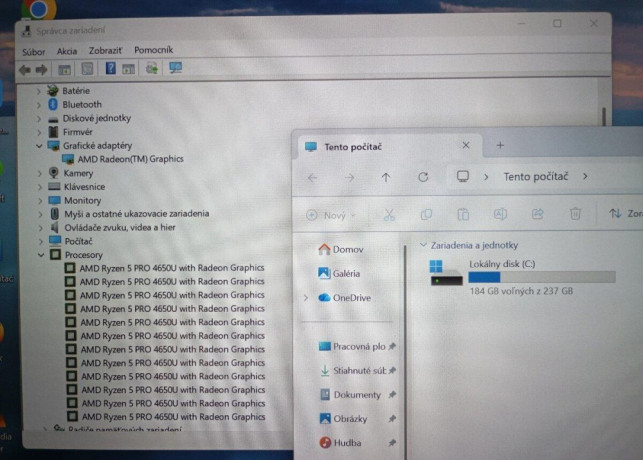
Task: Select the last AMD Ryzen 5 PRO 4650U entry
Action: (x=173, y=417)
